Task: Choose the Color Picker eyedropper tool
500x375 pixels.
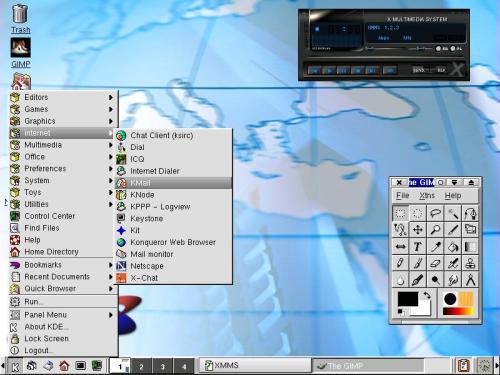Action: click(435, 247)
